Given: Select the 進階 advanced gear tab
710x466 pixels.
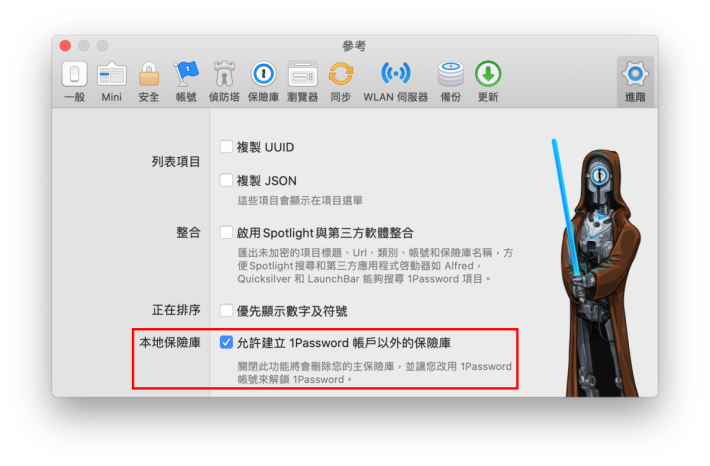Looking at the screenshot, I should coord(635,82).
